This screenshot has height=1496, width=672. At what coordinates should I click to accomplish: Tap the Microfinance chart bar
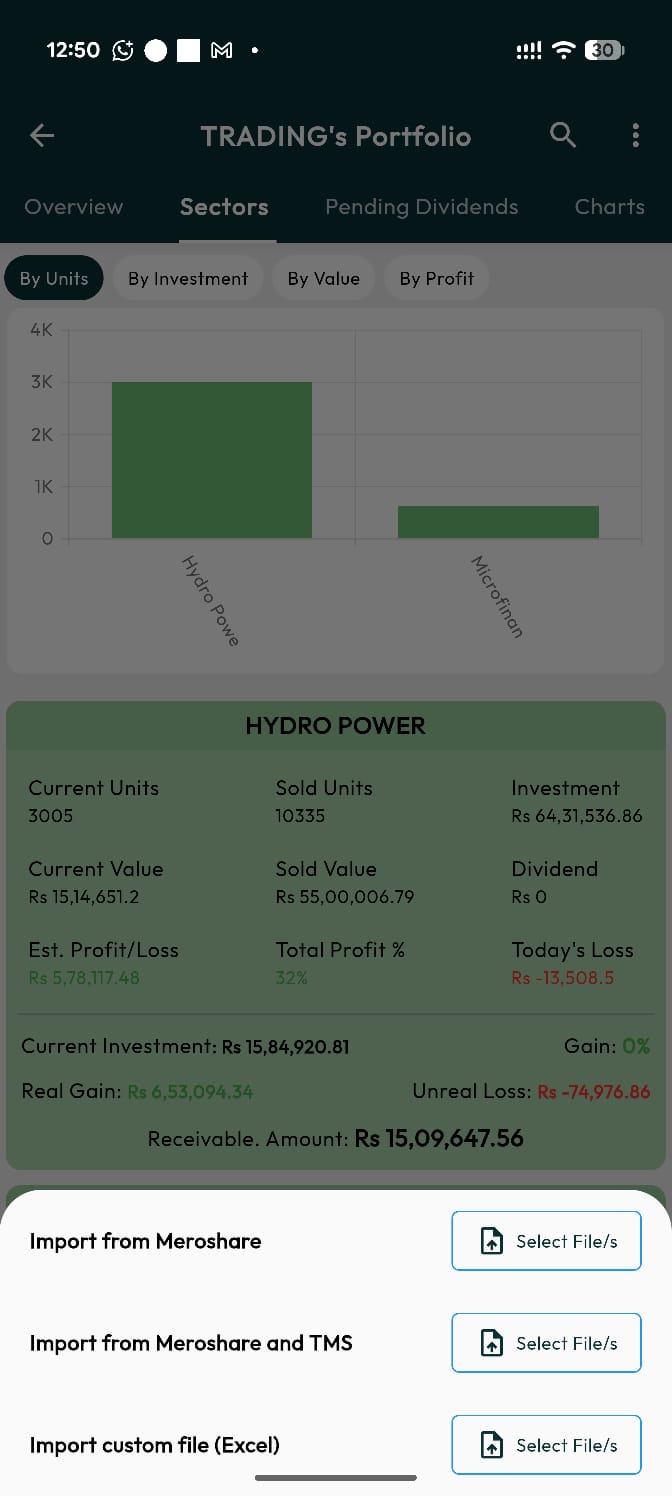(x=498, y=522)
